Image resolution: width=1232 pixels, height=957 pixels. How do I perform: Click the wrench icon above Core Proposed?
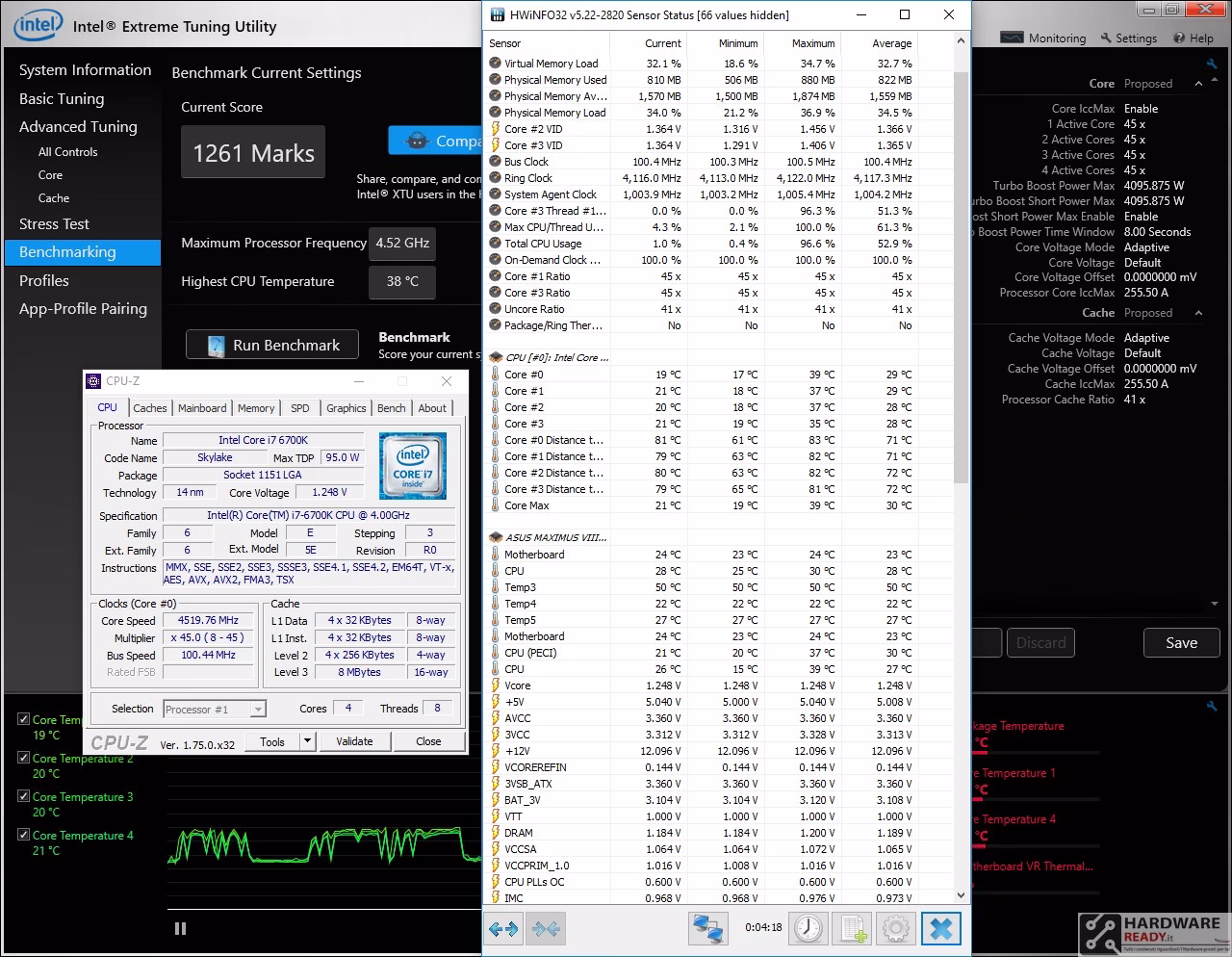click(1212, 65)
